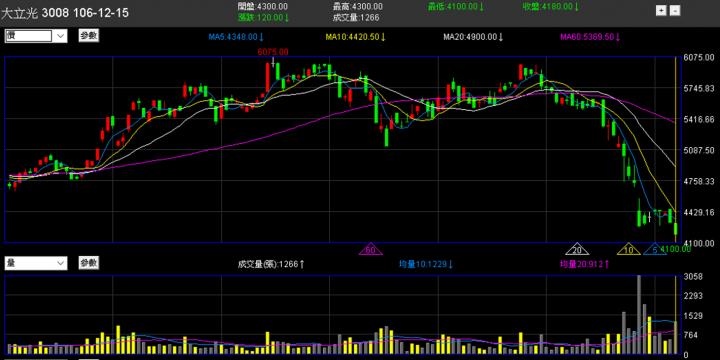The width and height of the screenshot is (720, 360).
Task: Click the minus zoom button
Action: (675, 11)
